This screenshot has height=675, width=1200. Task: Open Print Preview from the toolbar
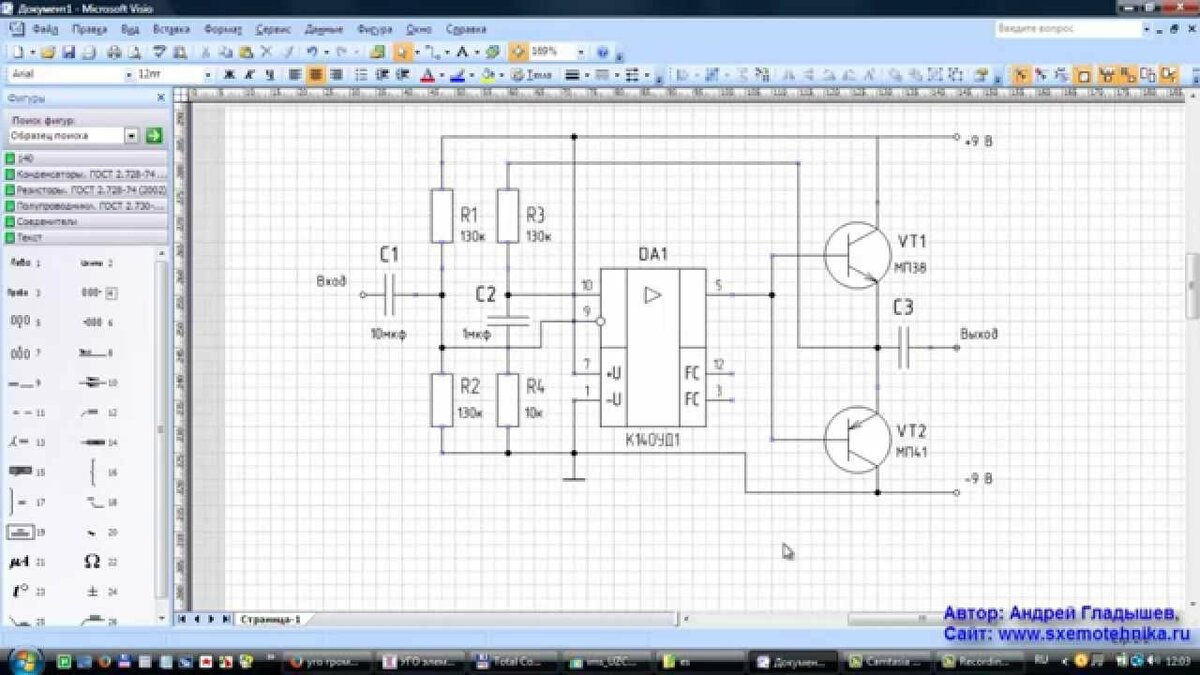132,51
